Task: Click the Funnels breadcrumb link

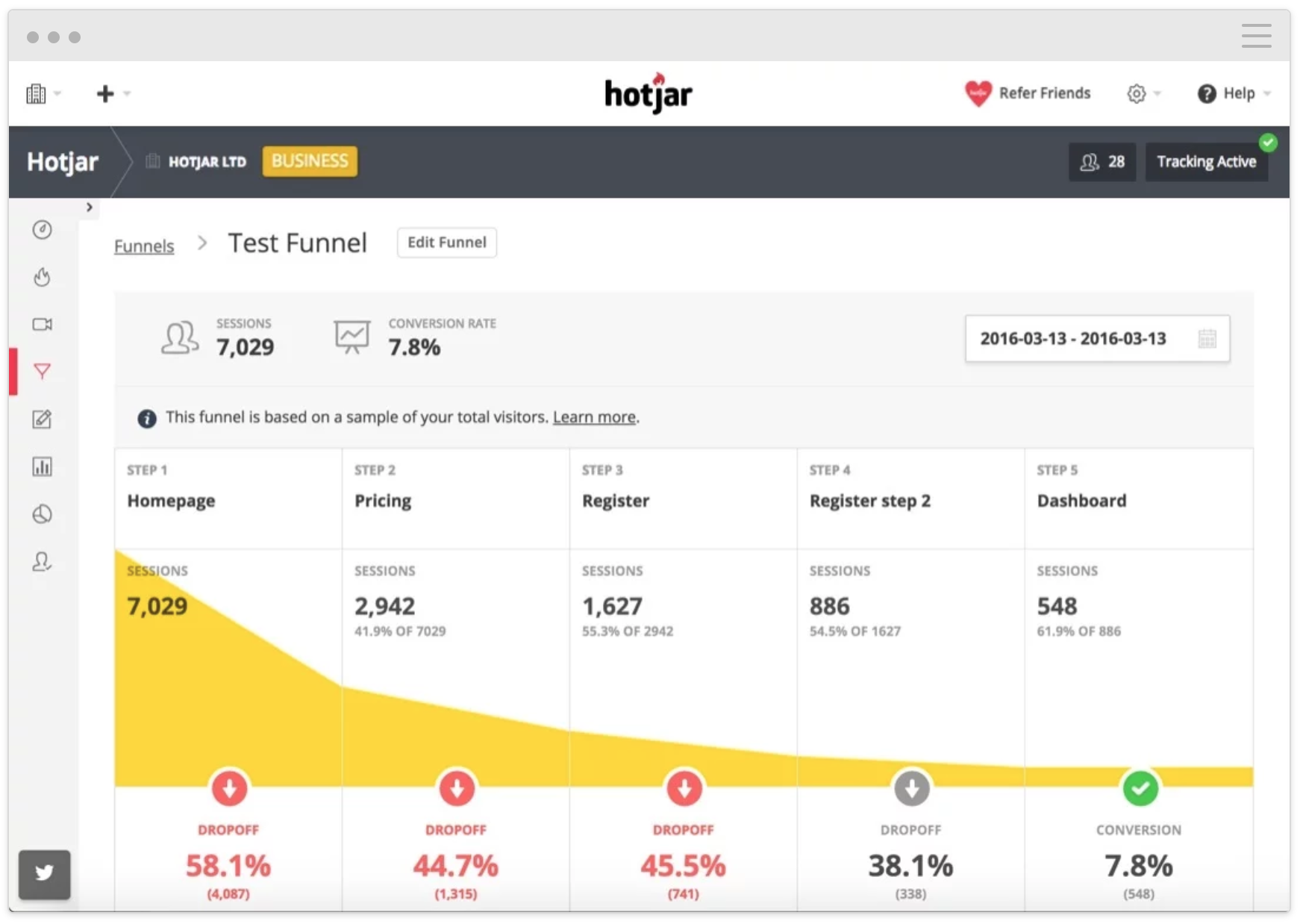Action: pyautogui.click(x=144, y=245)
